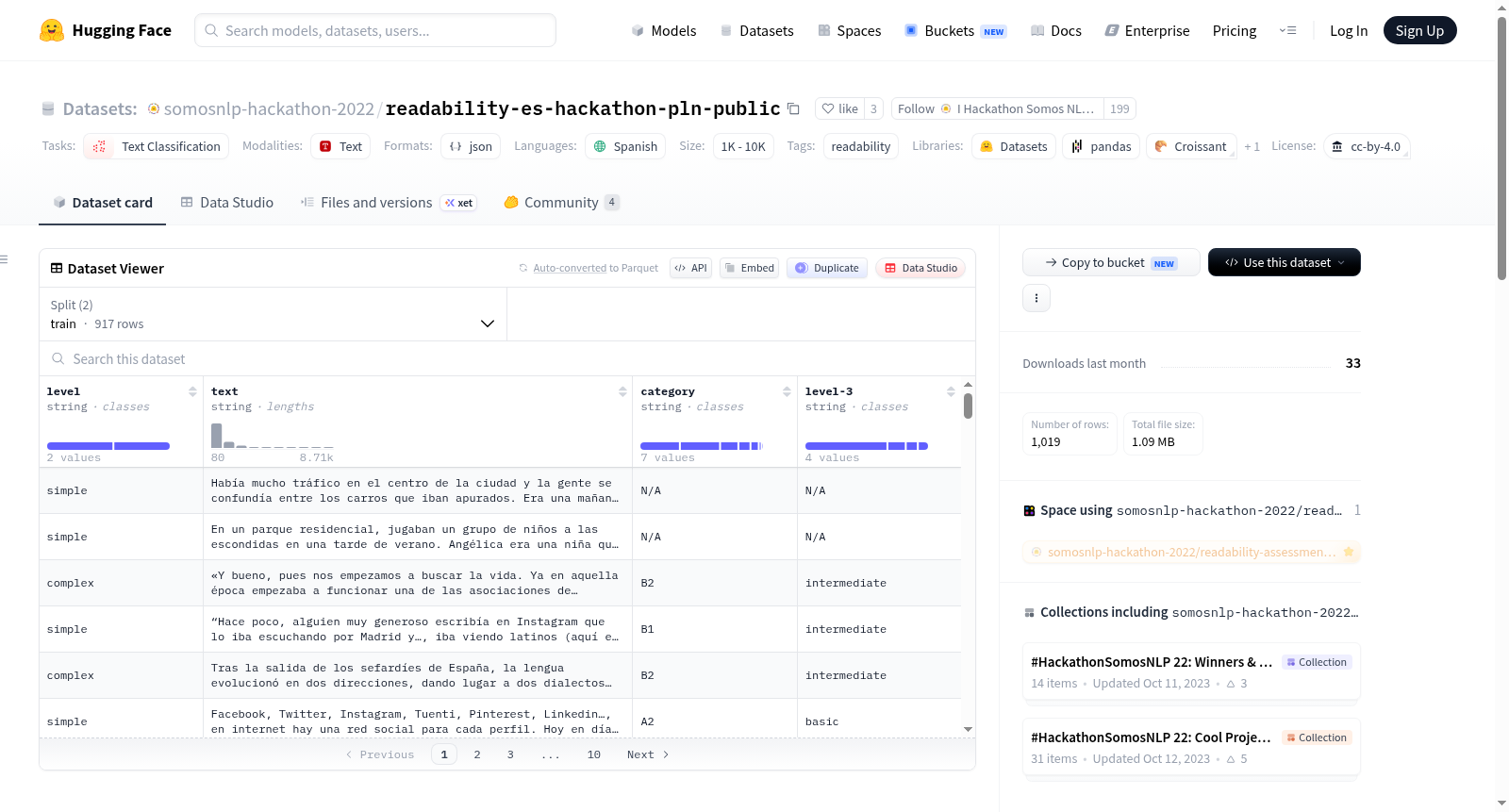Viewport: 1509px width, 812px height.
Task: Duplicate the dataset
Action: [x=826, y=268]
